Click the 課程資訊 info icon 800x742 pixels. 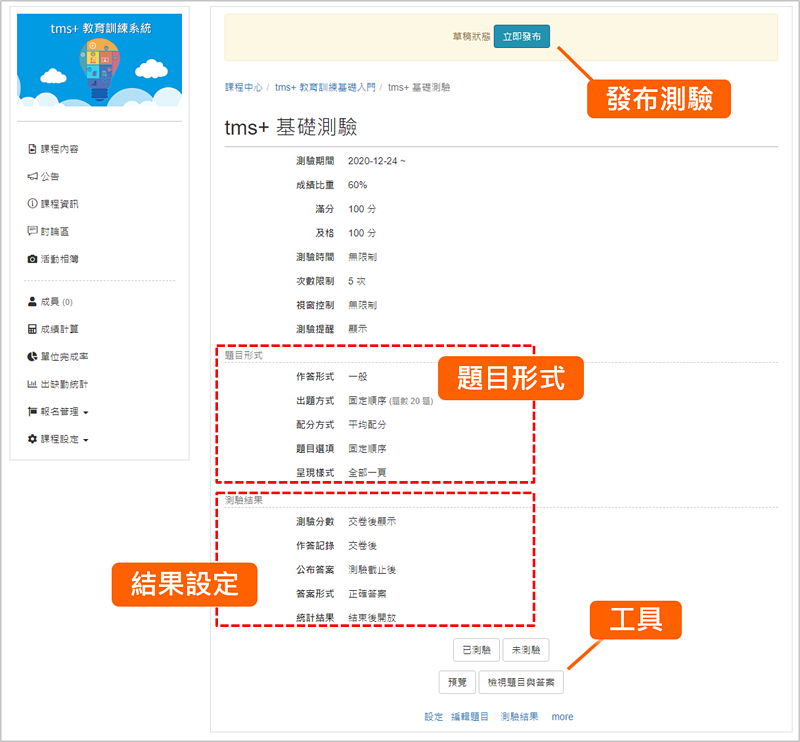pos(32,204)
